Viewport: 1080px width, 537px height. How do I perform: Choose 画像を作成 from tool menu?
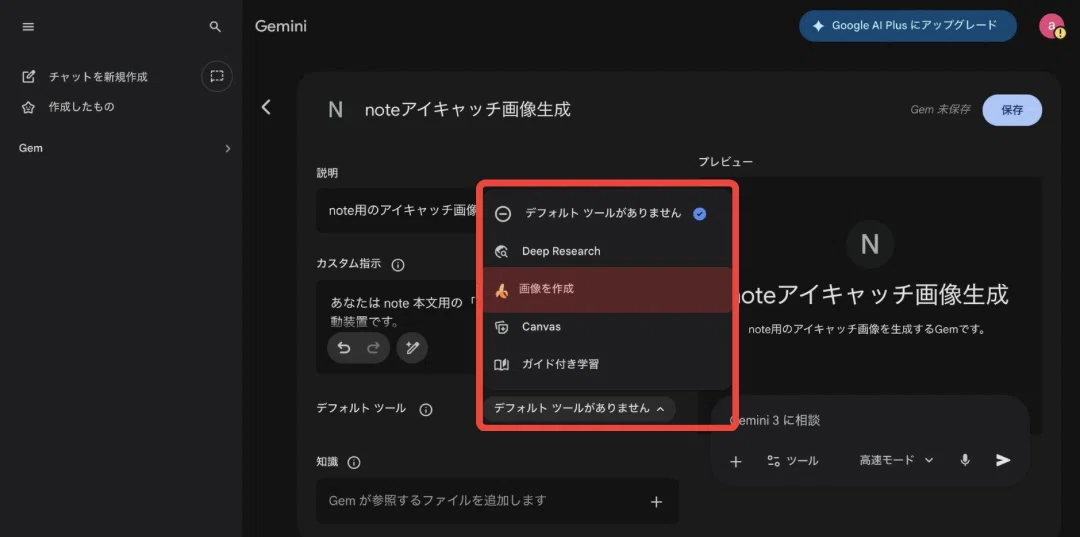tap(607, 290)
